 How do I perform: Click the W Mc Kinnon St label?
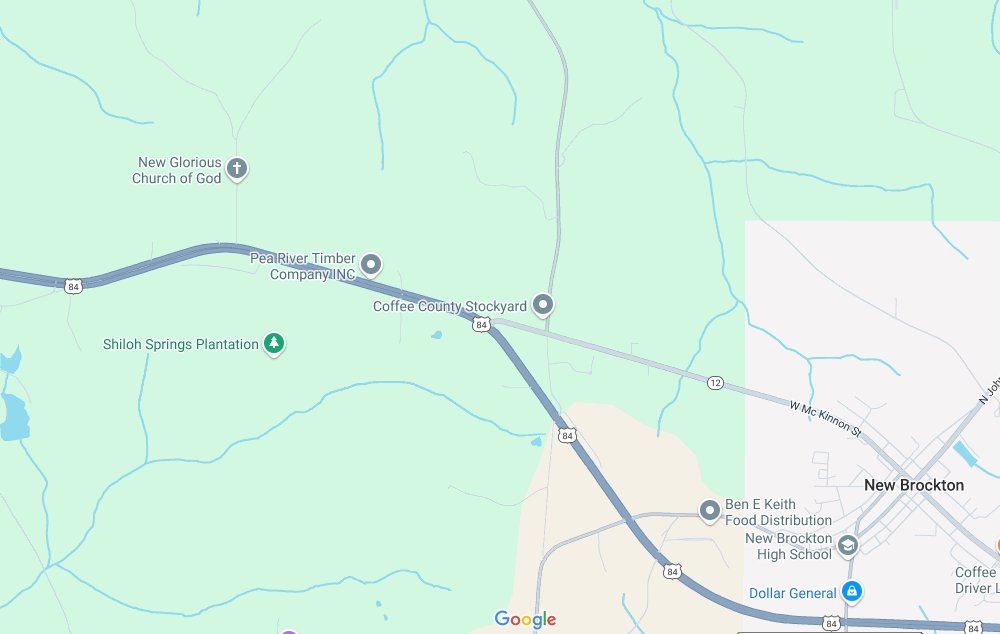(825, 419)
